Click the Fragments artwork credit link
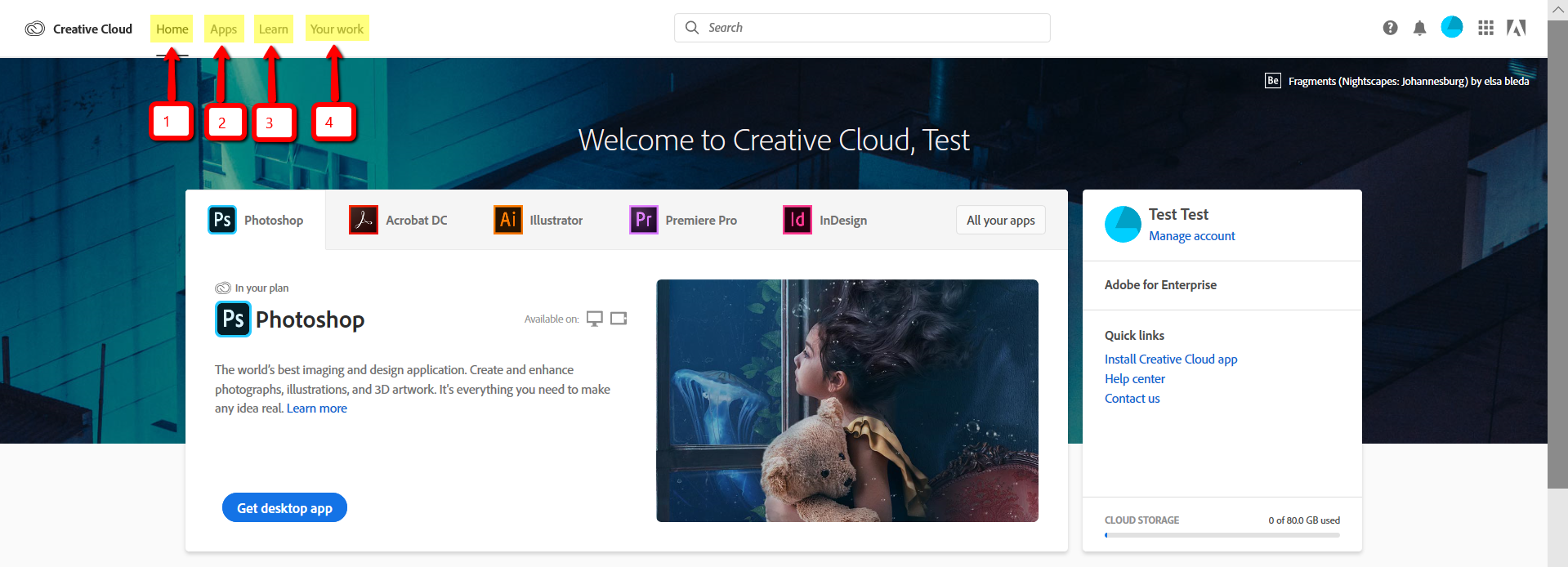The height and width of the screenshot is (567, 1568). 1409,81
